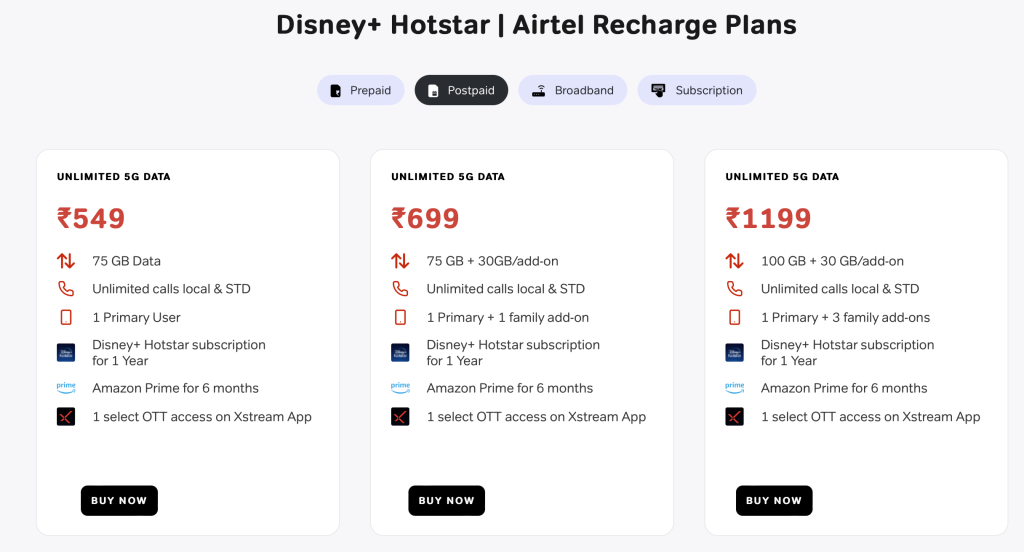Screen dimensions: 1024x552
Task: Select the Postpaid tab
Action: point(461,90)
